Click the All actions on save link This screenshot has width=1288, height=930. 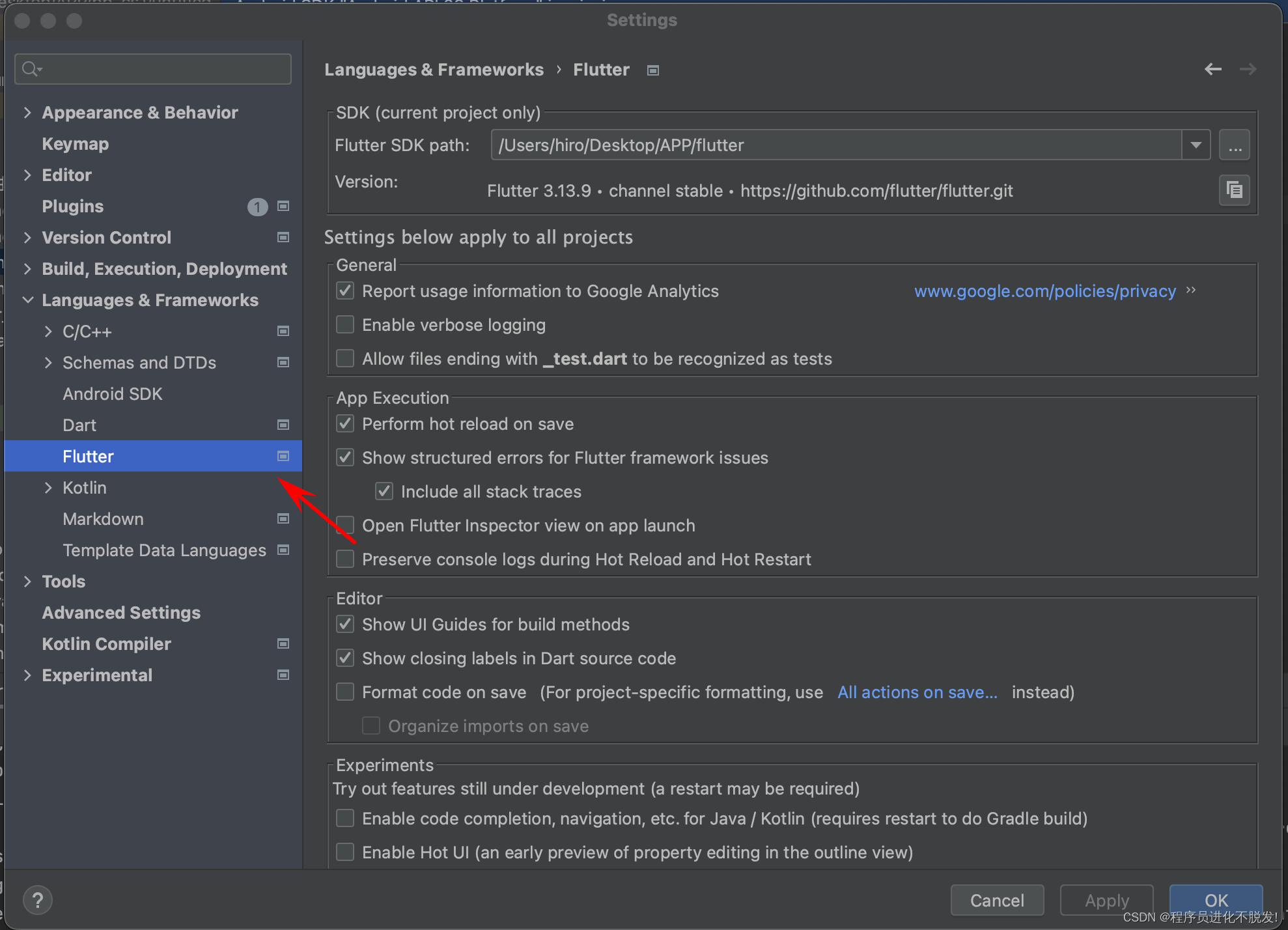(917, 692)
